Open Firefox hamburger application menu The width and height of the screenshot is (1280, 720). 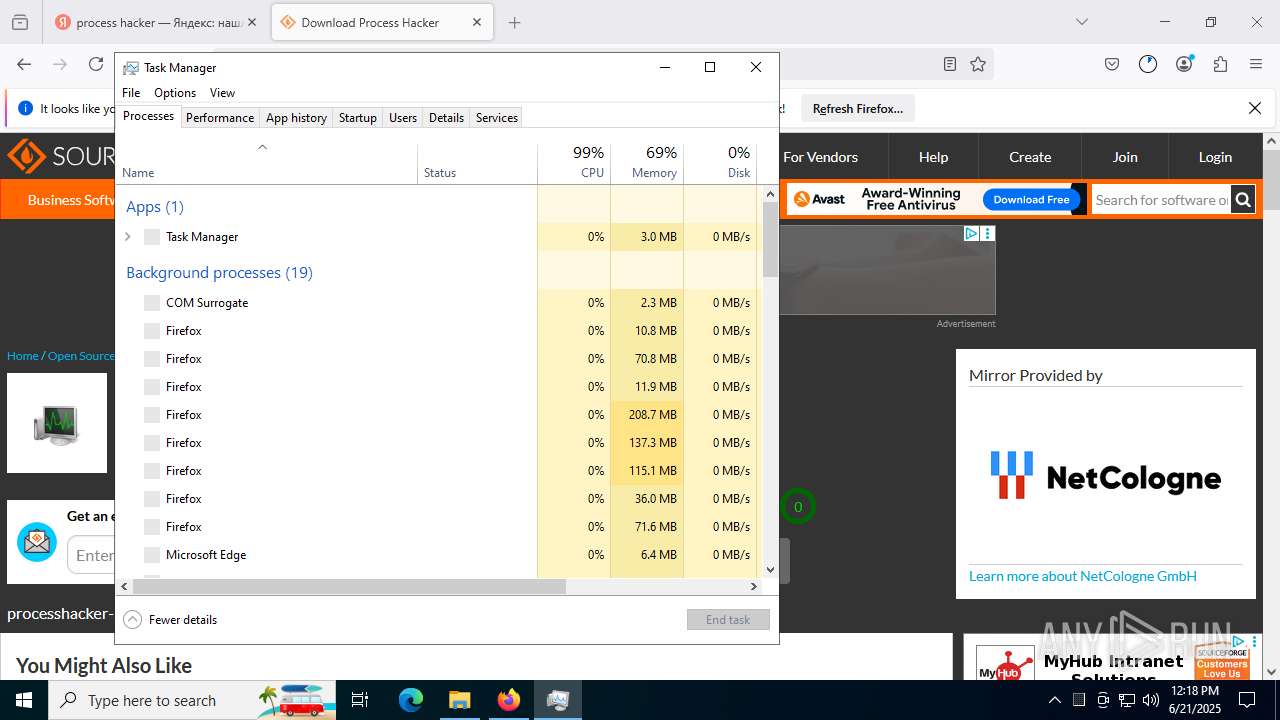pyautogui.click(x=1256, y=64)
